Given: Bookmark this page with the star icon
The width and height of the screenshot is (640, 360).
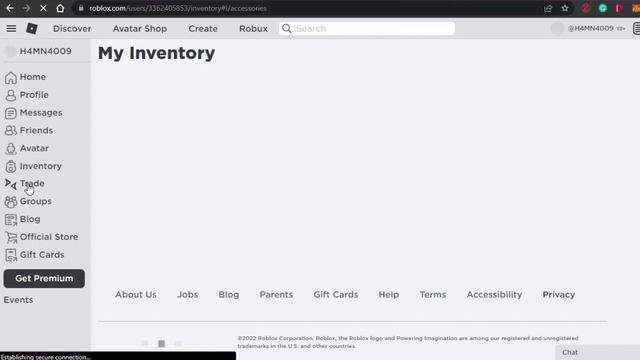Looking at the screenshot, I should (x=565, y=8).
